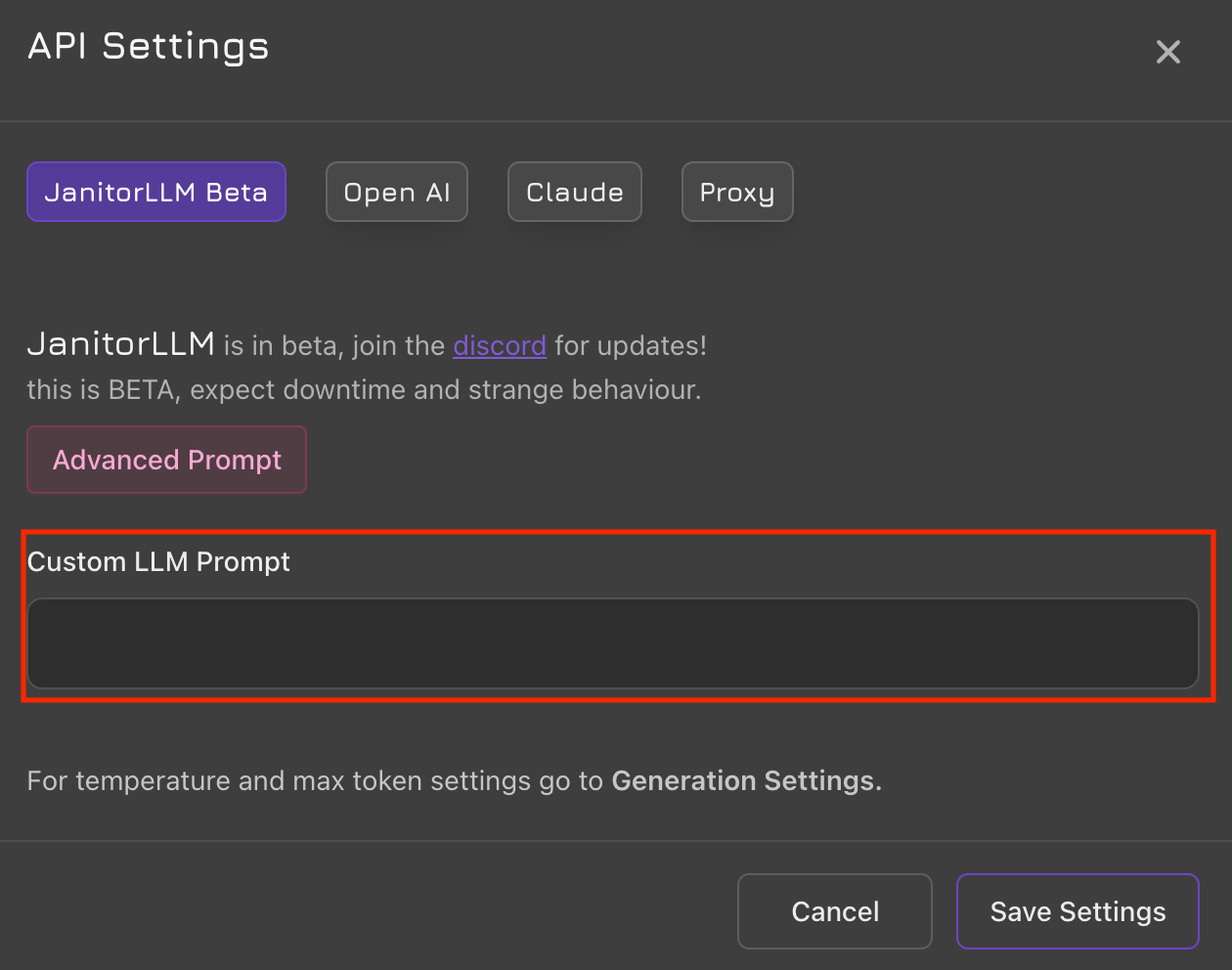Click Cancel to discard changes
Image resolution: width=1232 pixels, height=970 pixels.
pos(835,911)
